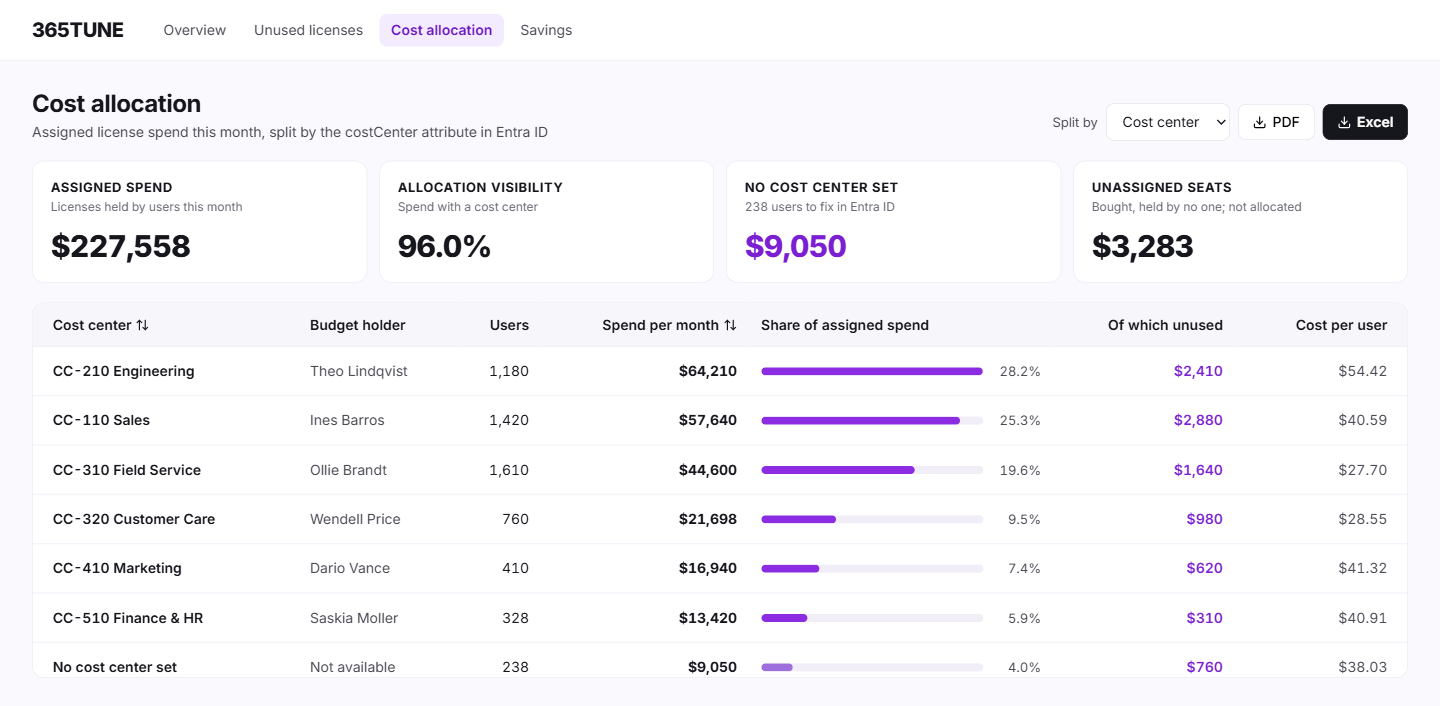
Task: Click the CC-110 Sales share bar
Action: coord(872,420)
